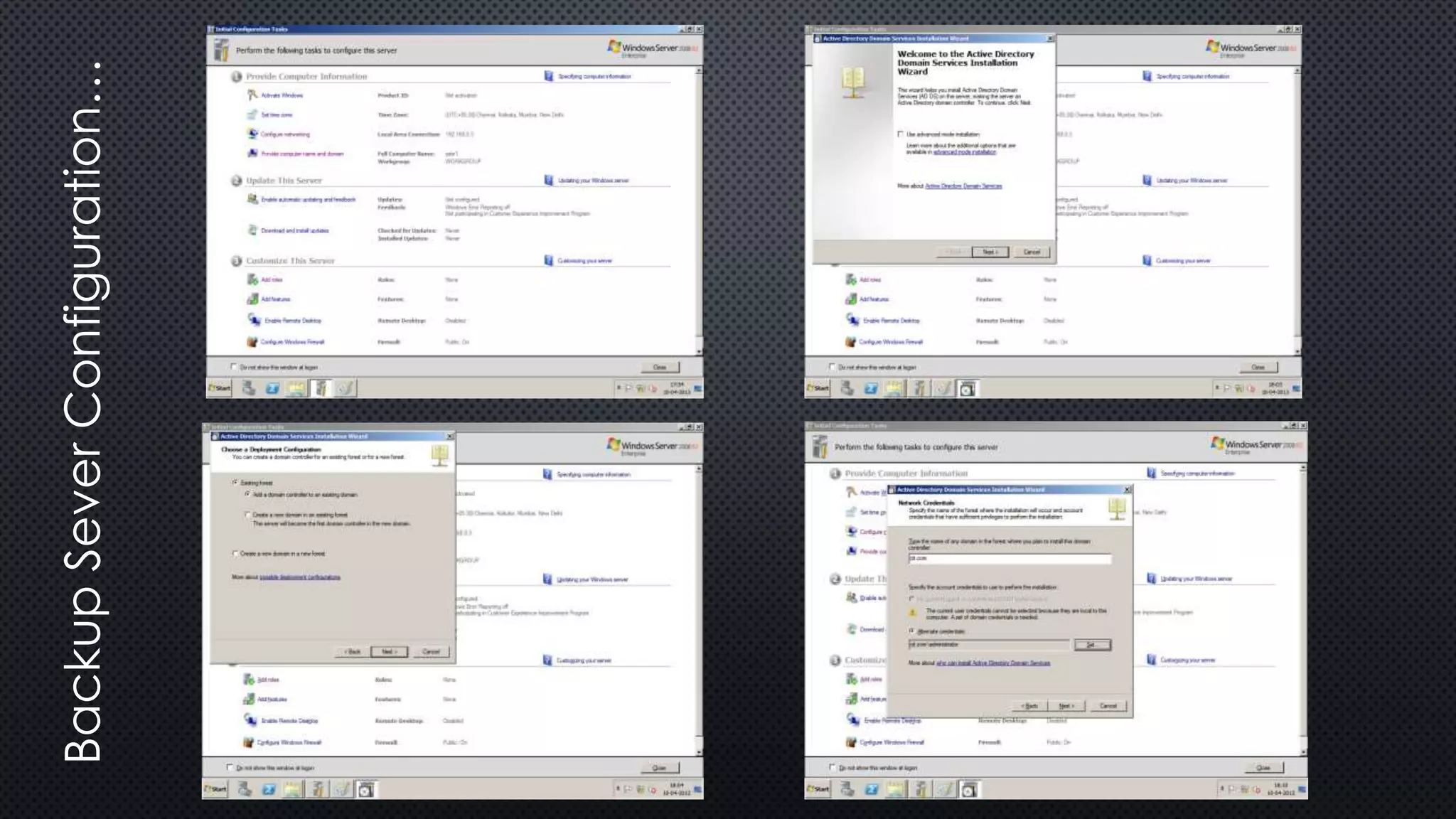Click Activate Windows icon in bottom-right screenshot
Viewport: 1456px width, 819px height.
tap(852, 492)
